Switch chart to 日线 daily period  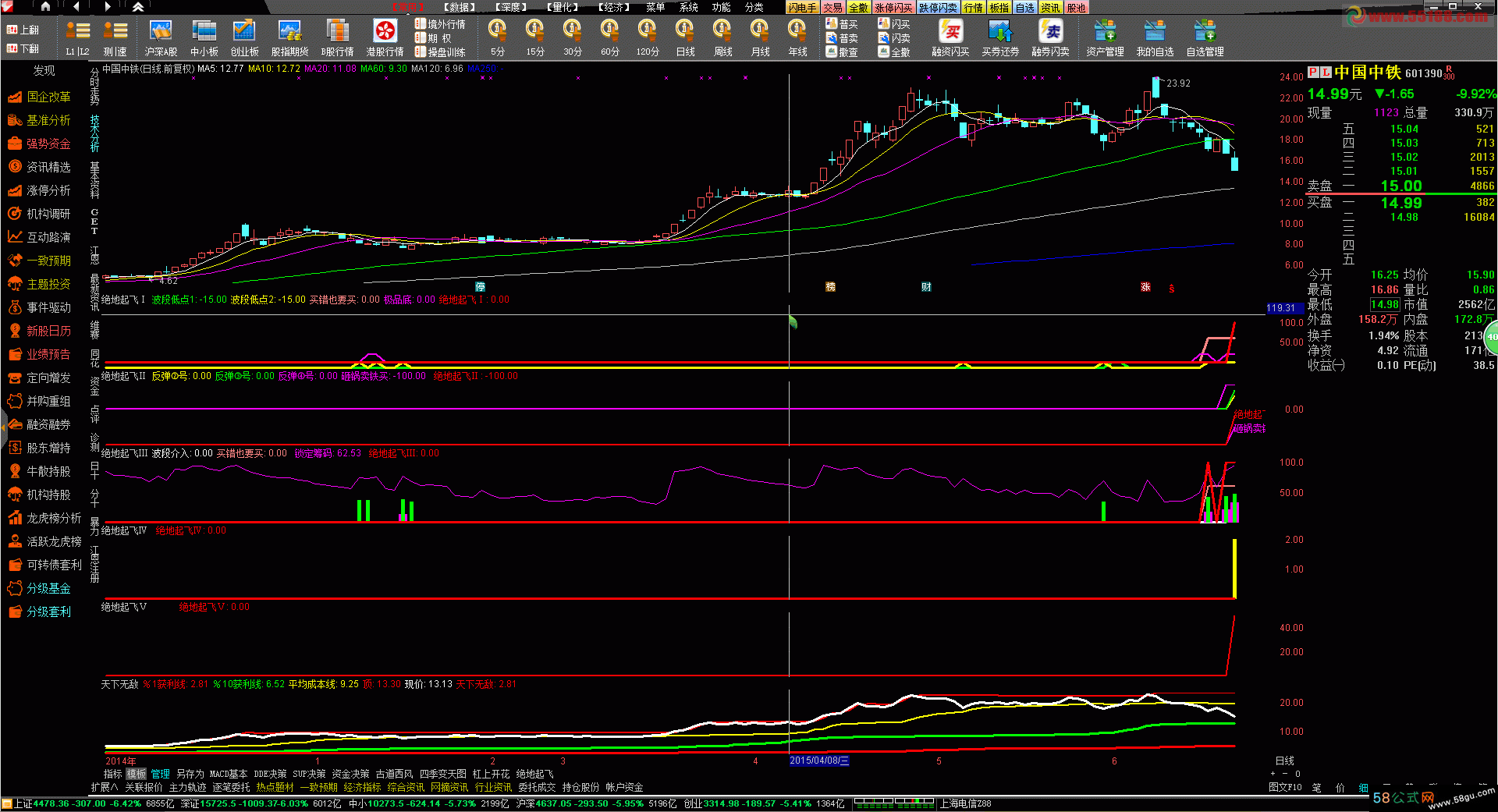tap(685, 37)
